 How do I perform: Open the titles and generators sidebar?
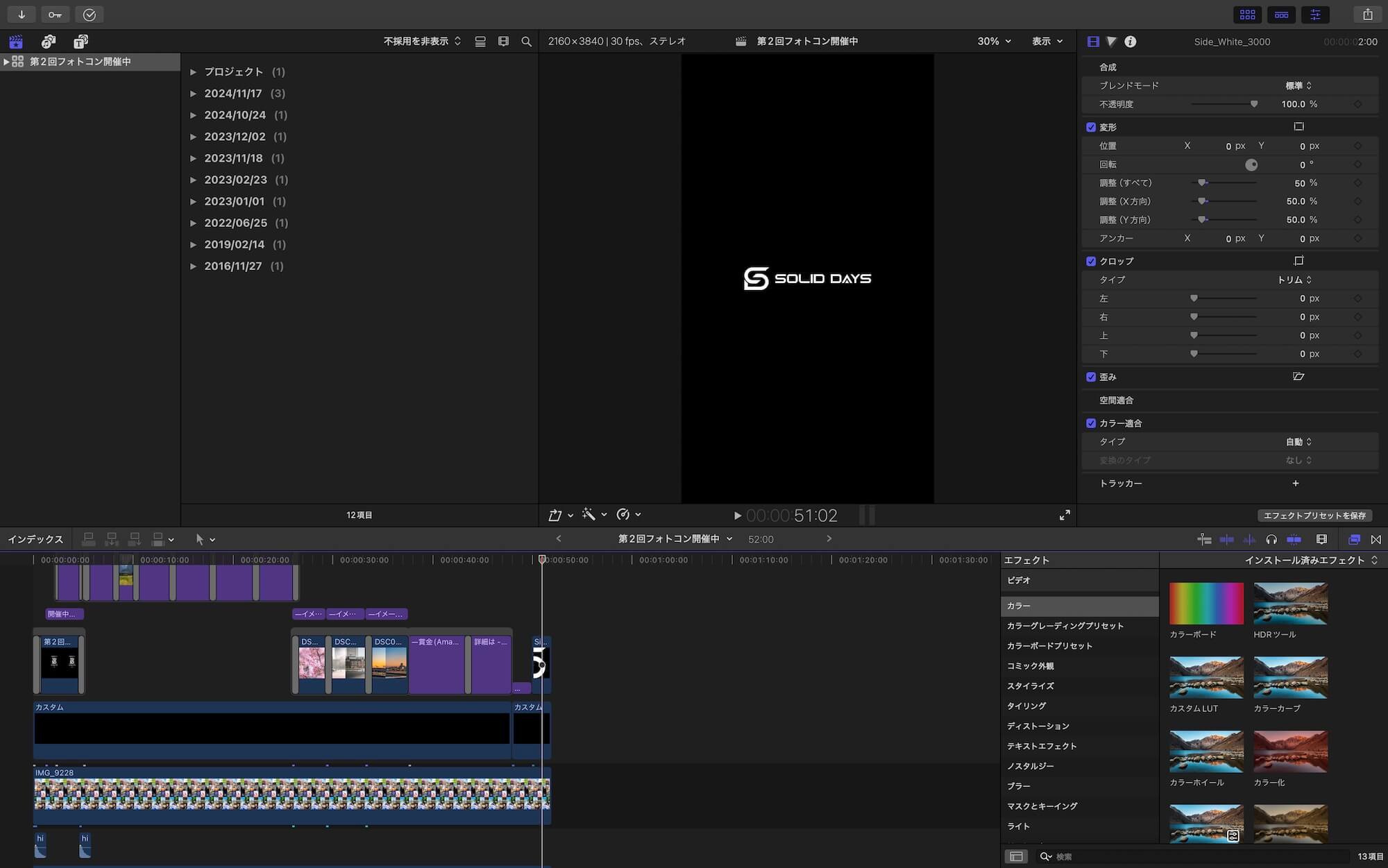pos(81,42)
